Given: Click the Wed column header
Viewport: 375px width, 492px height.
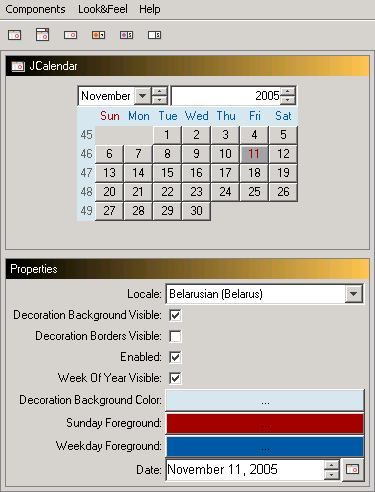Looking at the screenshot, I should click(x=197, y=116).
